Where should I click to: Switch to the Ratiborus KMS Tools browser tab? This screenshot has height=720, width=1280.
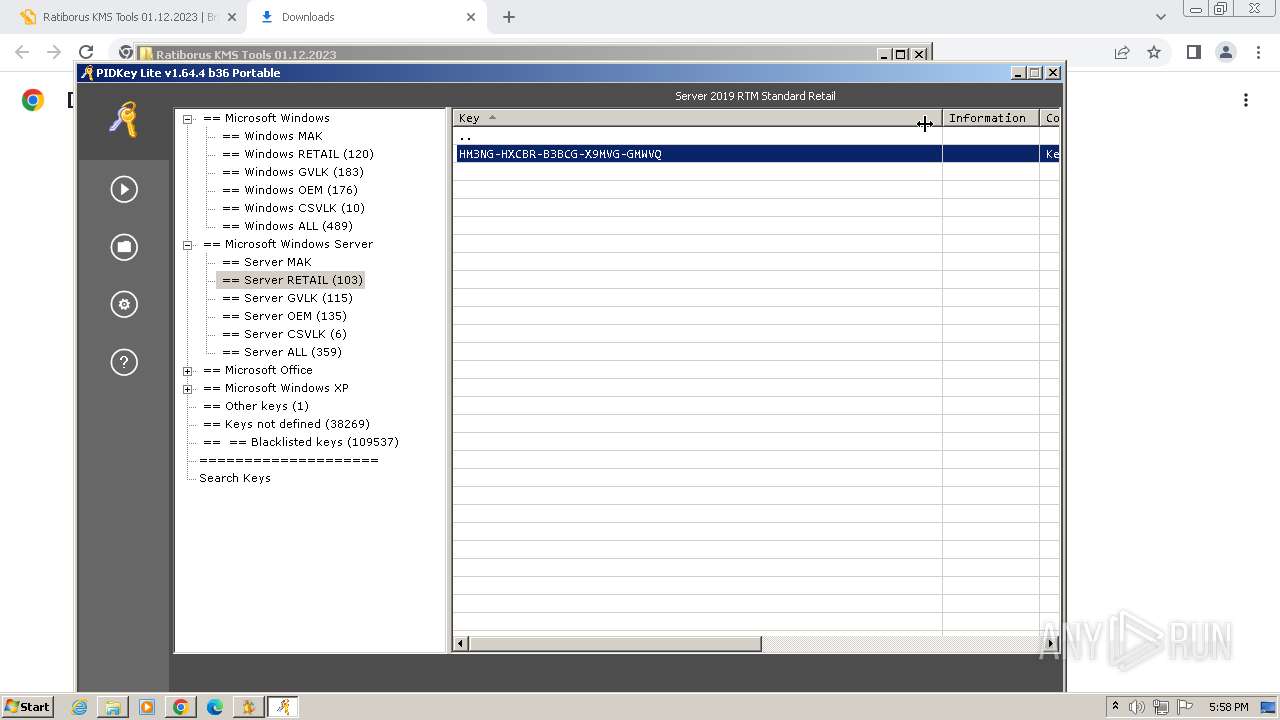[x=128, y=17]
